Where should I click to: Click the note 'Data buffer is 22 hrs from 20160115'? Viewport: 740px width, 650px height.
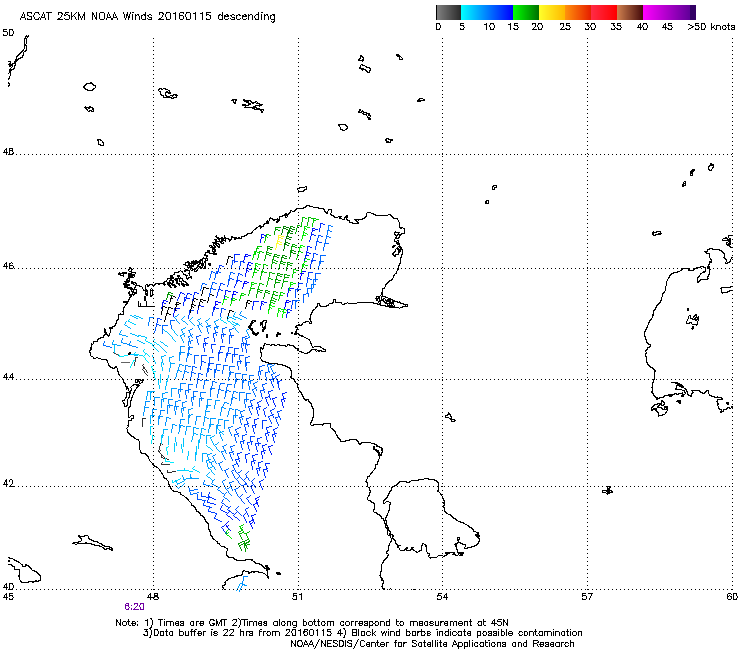(x=241, y=633)
